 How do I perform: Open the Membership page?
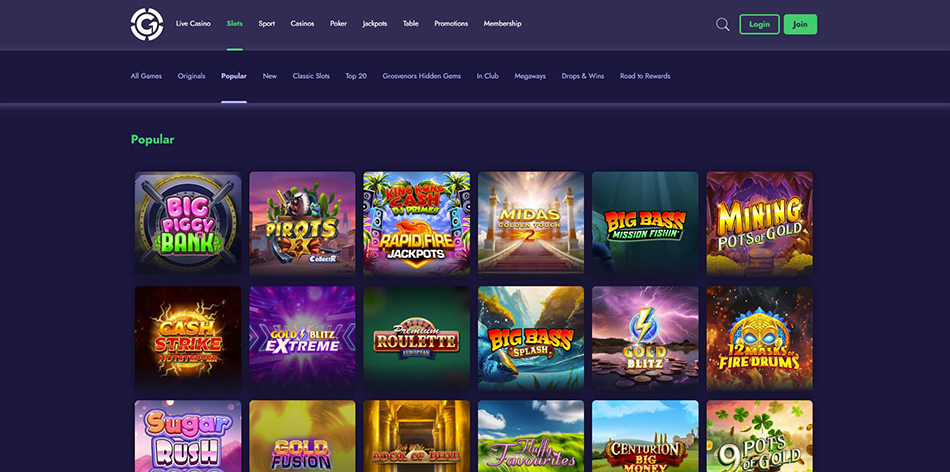(x=502, y=24)
